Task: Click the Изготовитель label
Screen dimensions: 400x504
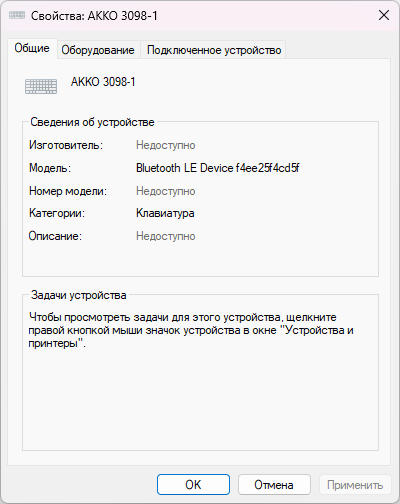Action: point(66,145)
